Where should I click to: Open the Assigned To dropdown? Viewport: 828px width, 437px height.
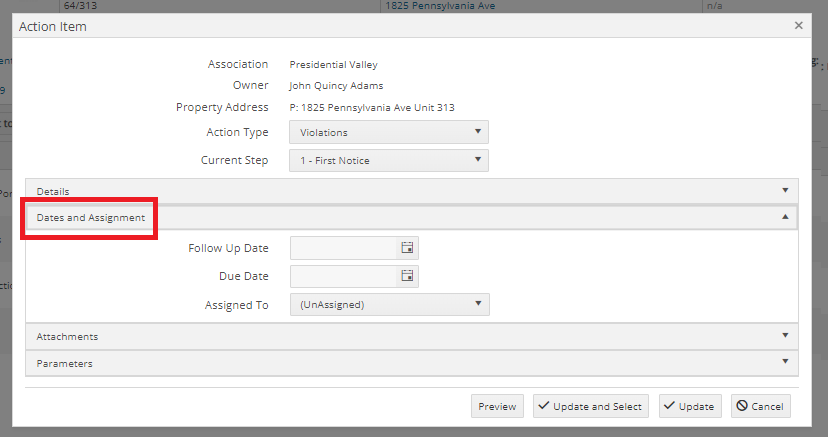[390, 305]
